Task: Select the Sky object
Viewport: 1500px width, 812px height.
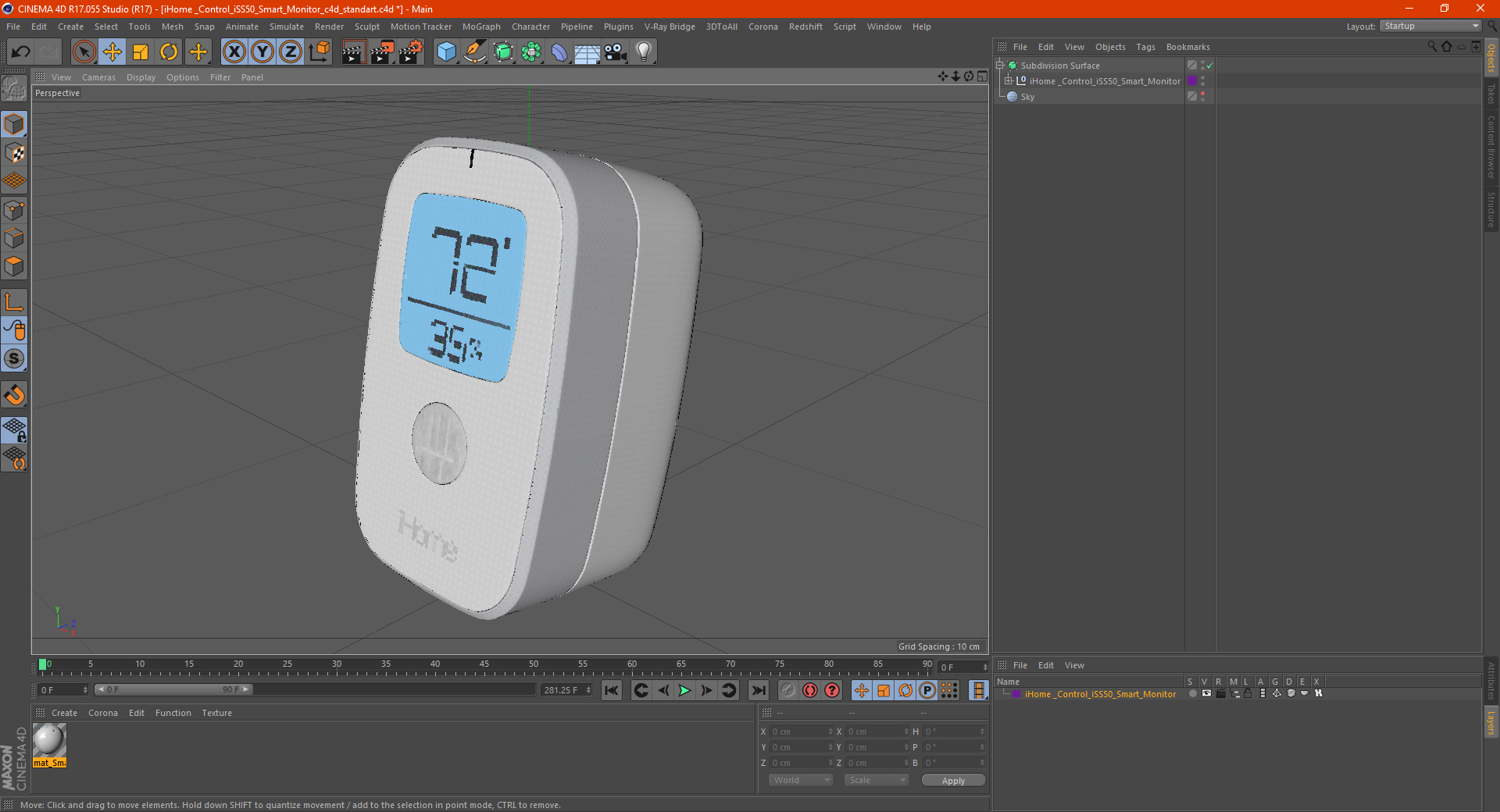Action: pyautogui.click(x=1027, y=97)
